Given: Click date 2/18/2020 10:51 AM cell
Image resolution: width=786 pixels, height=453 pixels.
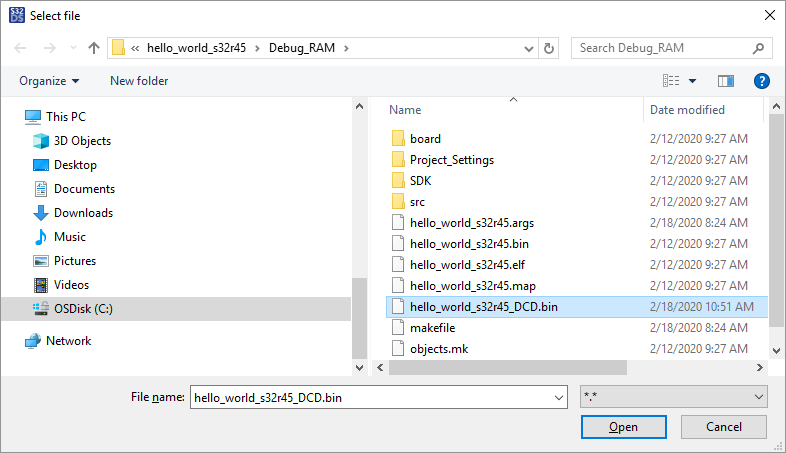Looking at the screenshot, I should [x=702, y=307].
